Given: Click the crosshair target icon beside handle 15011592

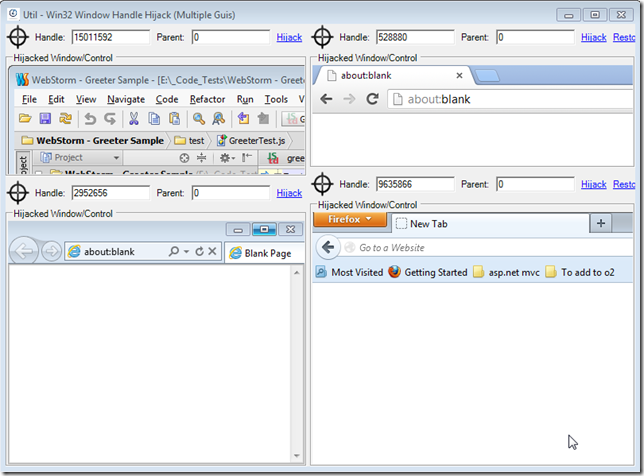Looking at the screenshot, I should (x=18, y=37).
